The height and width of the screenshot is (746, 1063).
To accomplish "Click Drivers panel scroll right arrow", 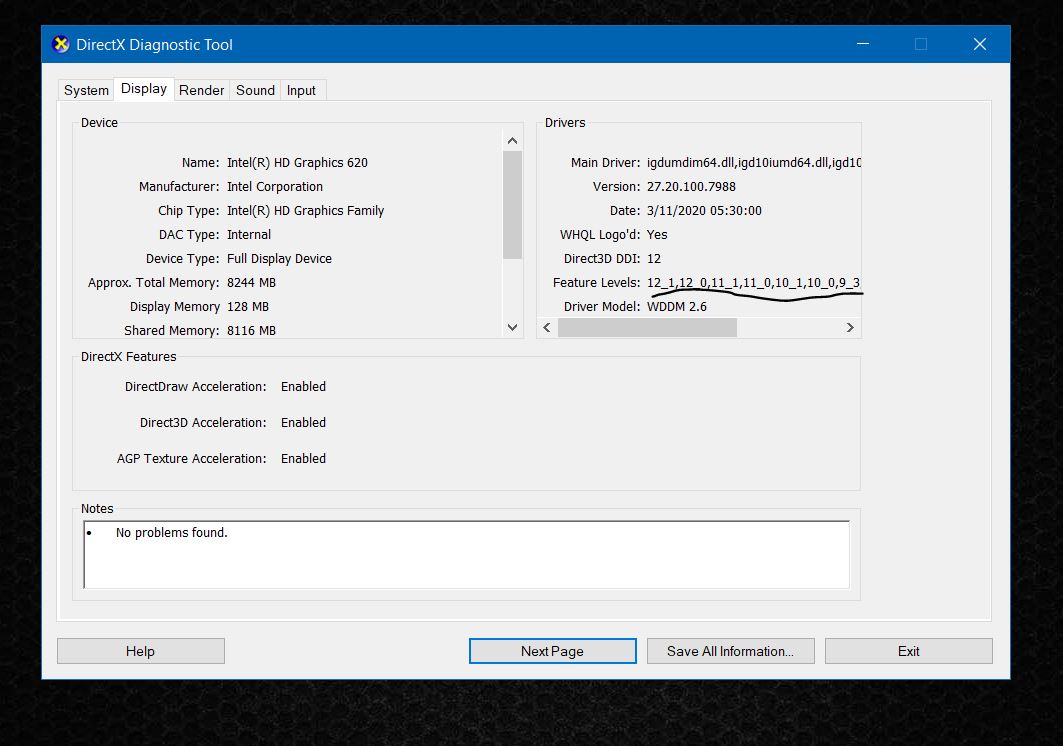I will coord(850,328).
